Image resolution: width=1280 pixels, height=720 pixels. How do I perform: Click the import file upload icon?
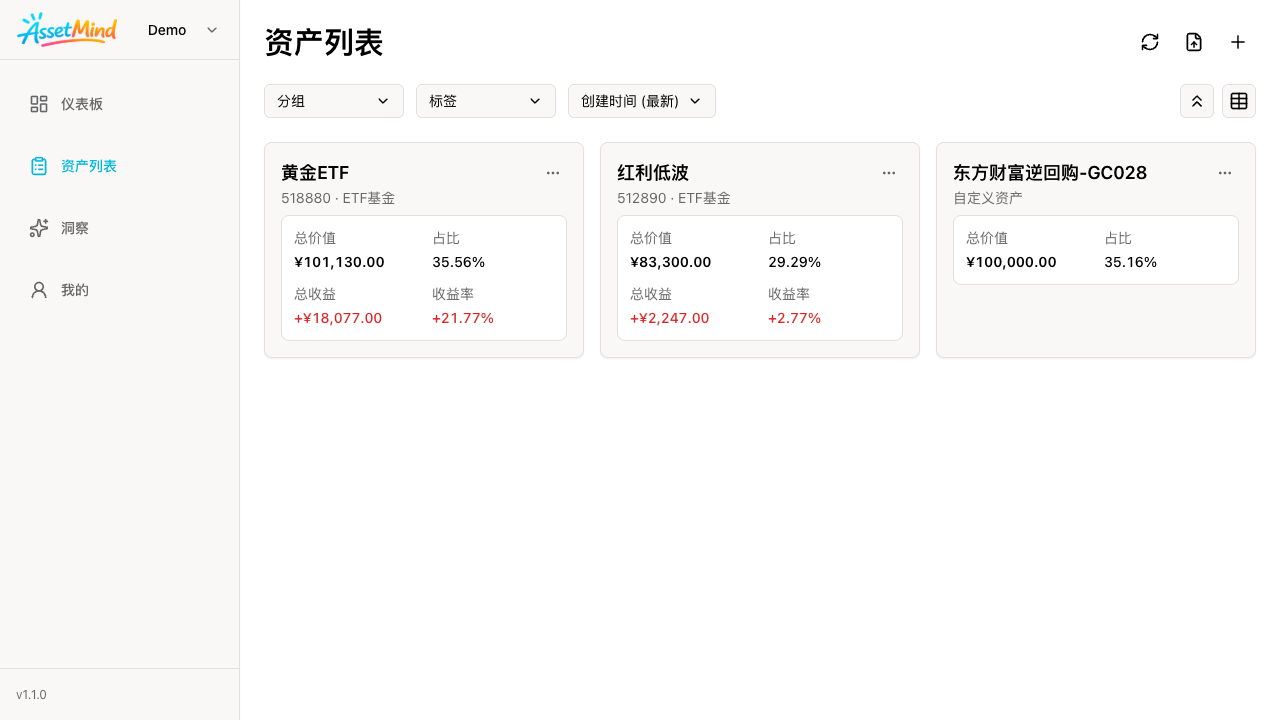pos(1194,42)
